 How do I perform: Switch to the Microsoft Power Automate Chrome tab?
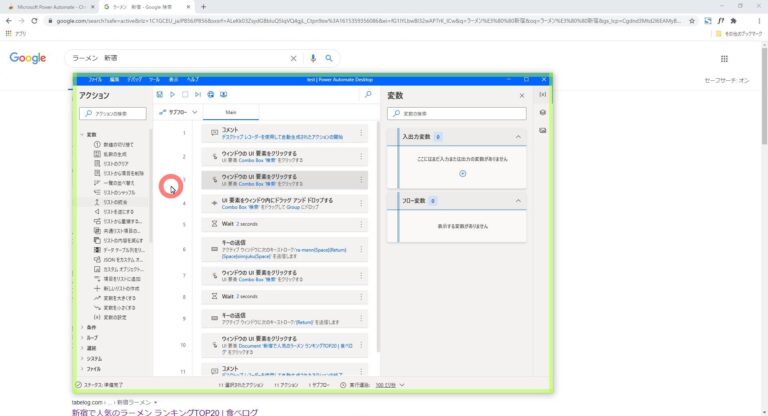tap(50, 7)
